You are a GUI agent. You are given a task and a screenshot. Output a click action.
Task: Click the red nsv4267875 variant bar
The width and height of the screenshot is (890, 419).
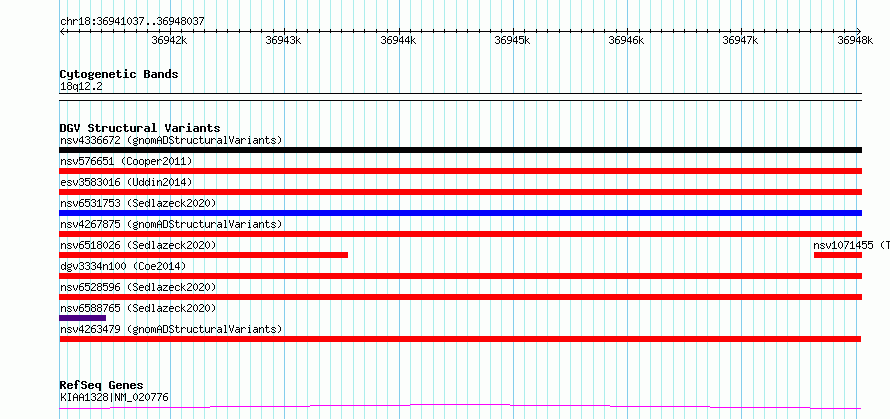click(460, 234)
